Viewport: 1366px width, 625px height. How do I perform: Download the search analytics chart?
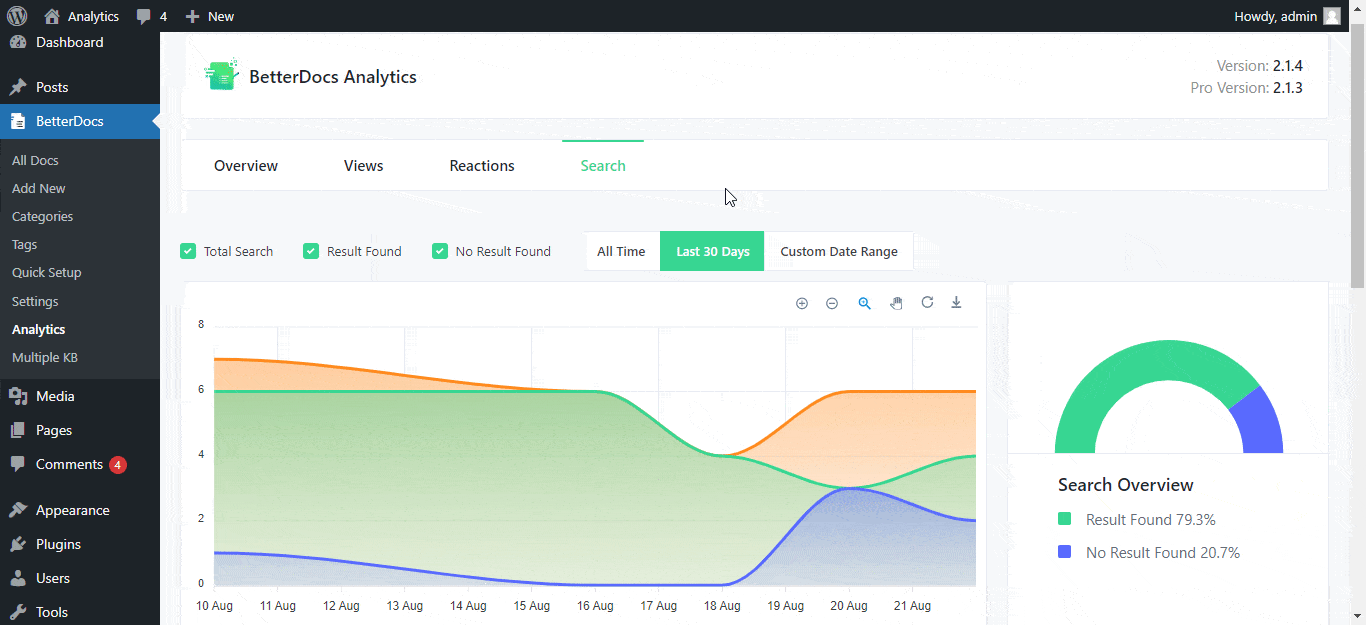point(956,302)
